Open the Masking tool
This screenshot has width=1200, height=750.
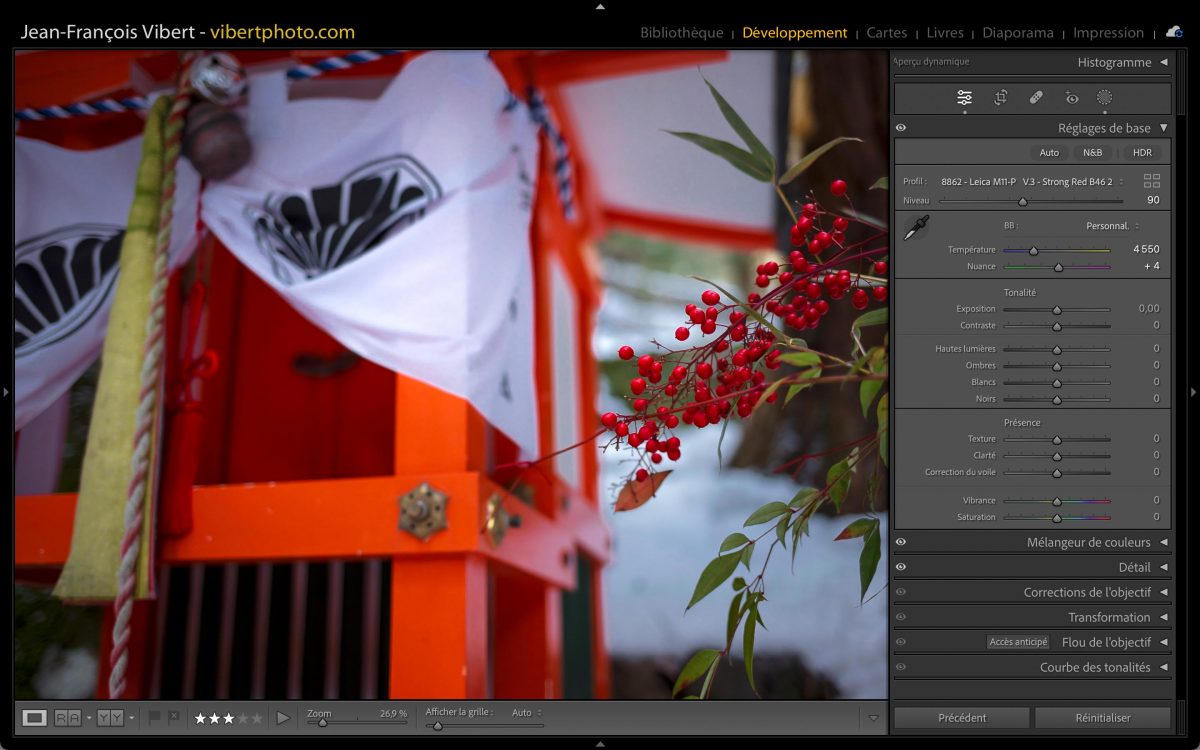point(1104,97)
